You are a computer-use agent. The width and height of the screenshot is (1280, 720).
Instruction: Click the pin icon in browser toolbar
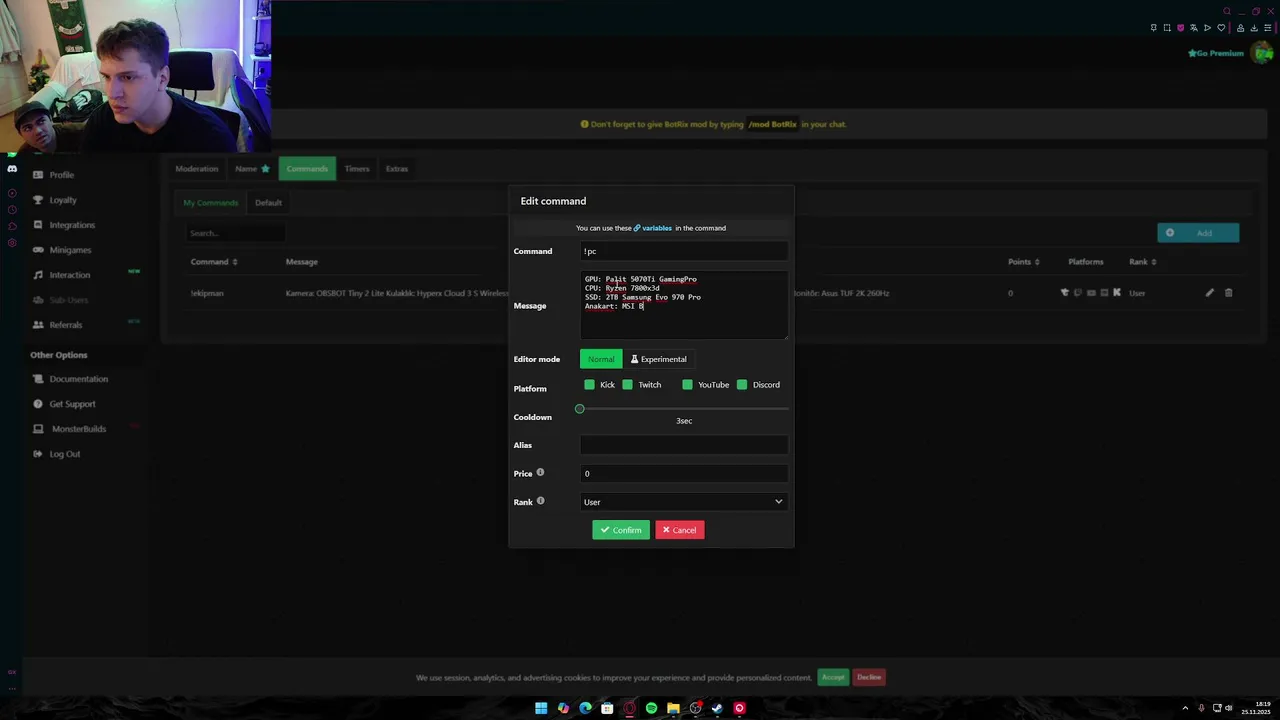pos(1154,28)
